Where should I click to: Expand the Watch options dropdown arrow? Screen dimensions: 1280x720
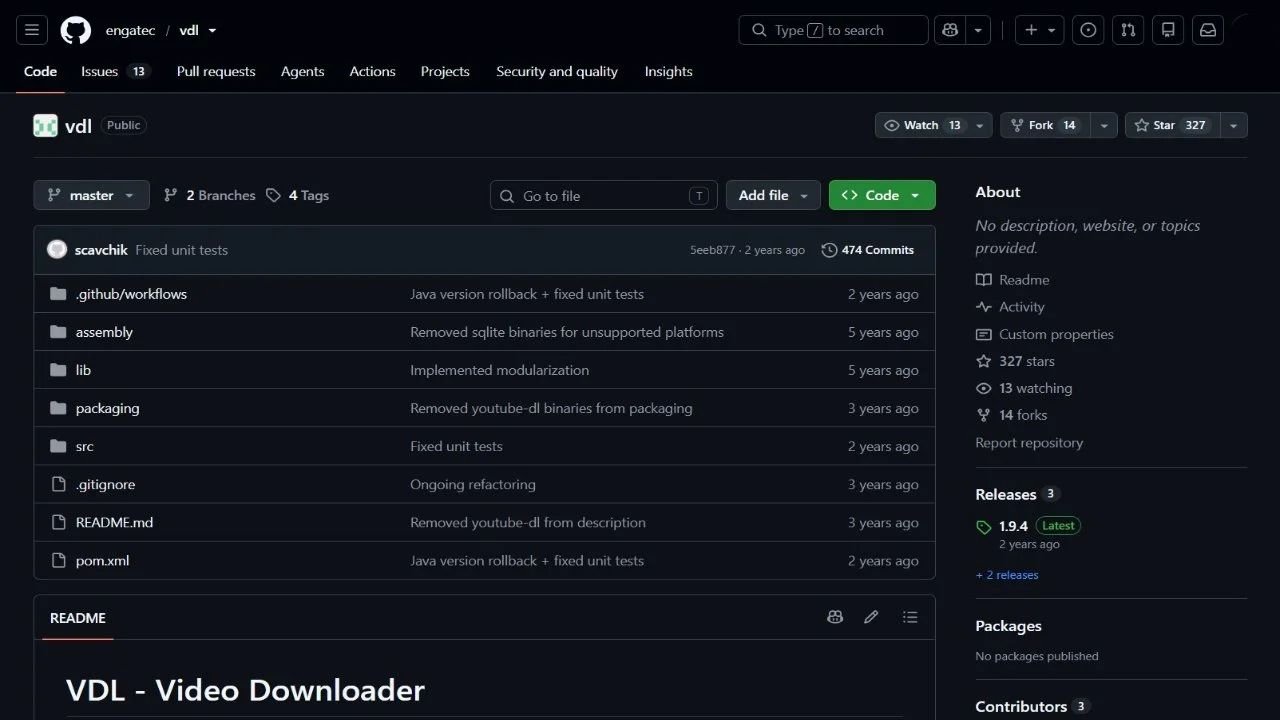981,125
